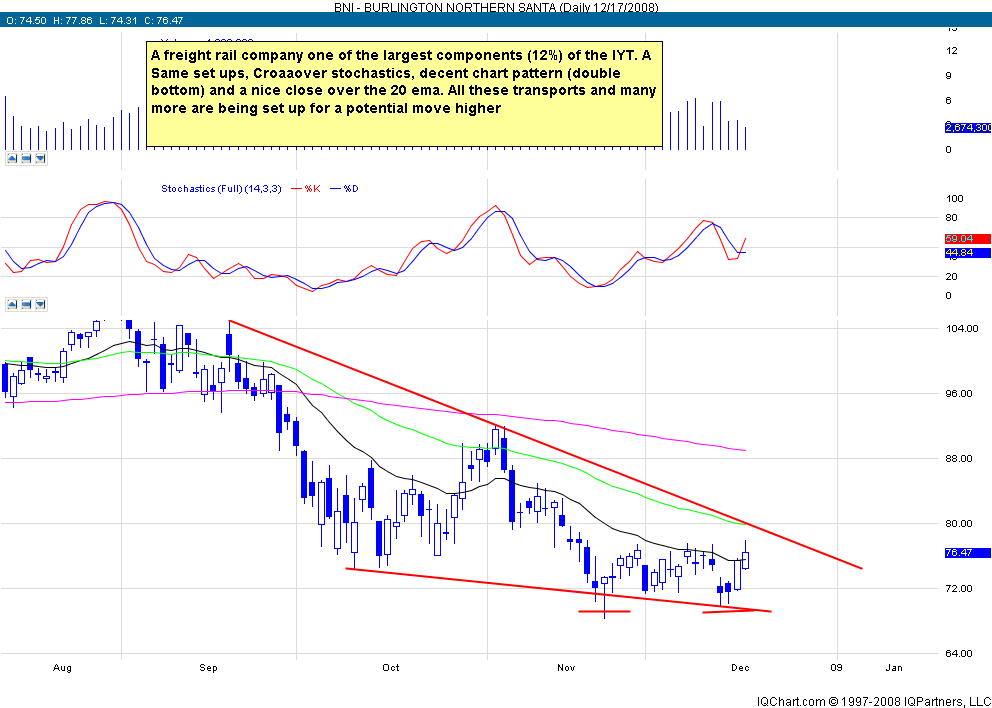The image size is (992, 708).
Task: Click the move-down arrow under the stochastics pane
Action: pyautogui.click(x=40, y=304)
